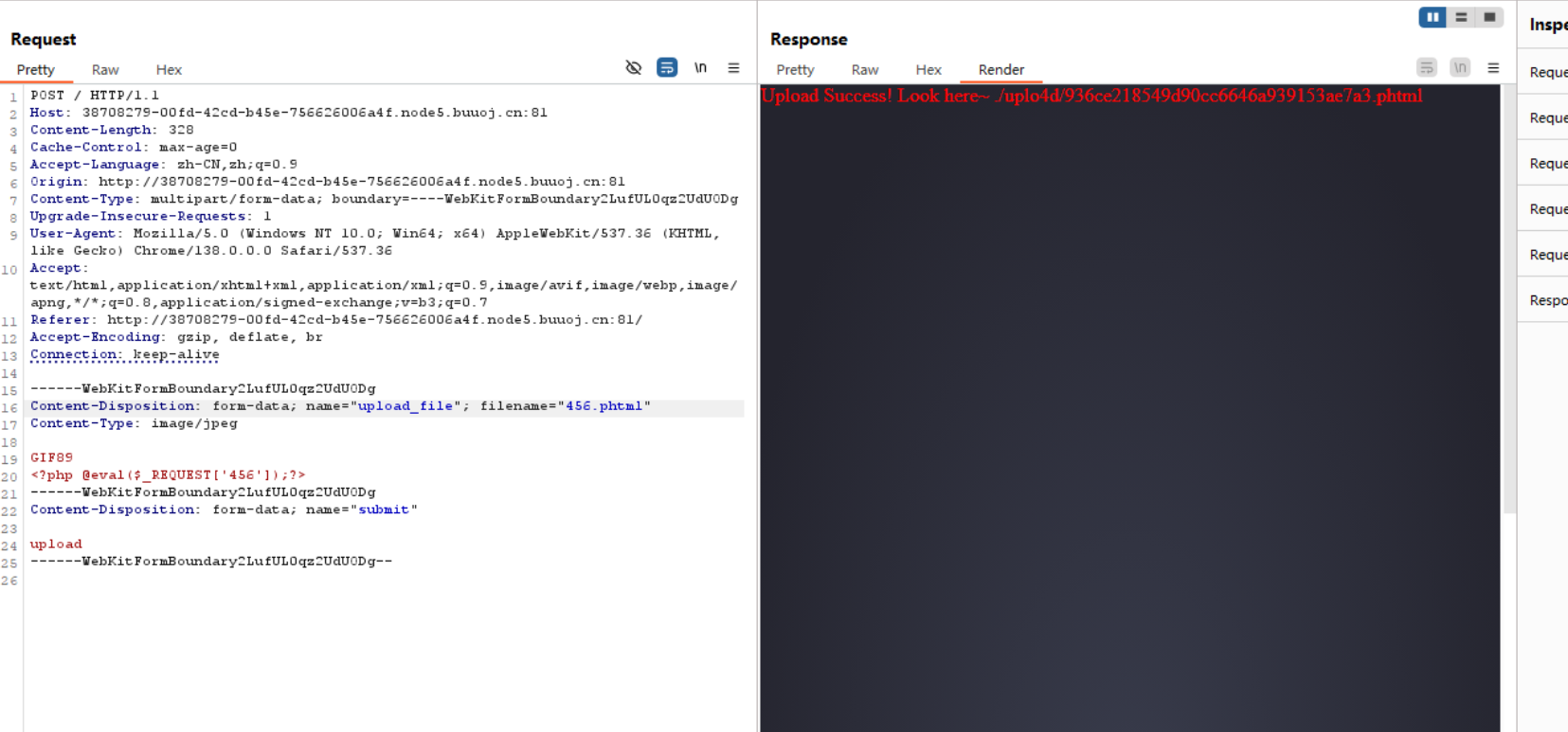Click the 'upload' body value line
Viewport: 1568px width, 732px height.
(x=56, y=545)
